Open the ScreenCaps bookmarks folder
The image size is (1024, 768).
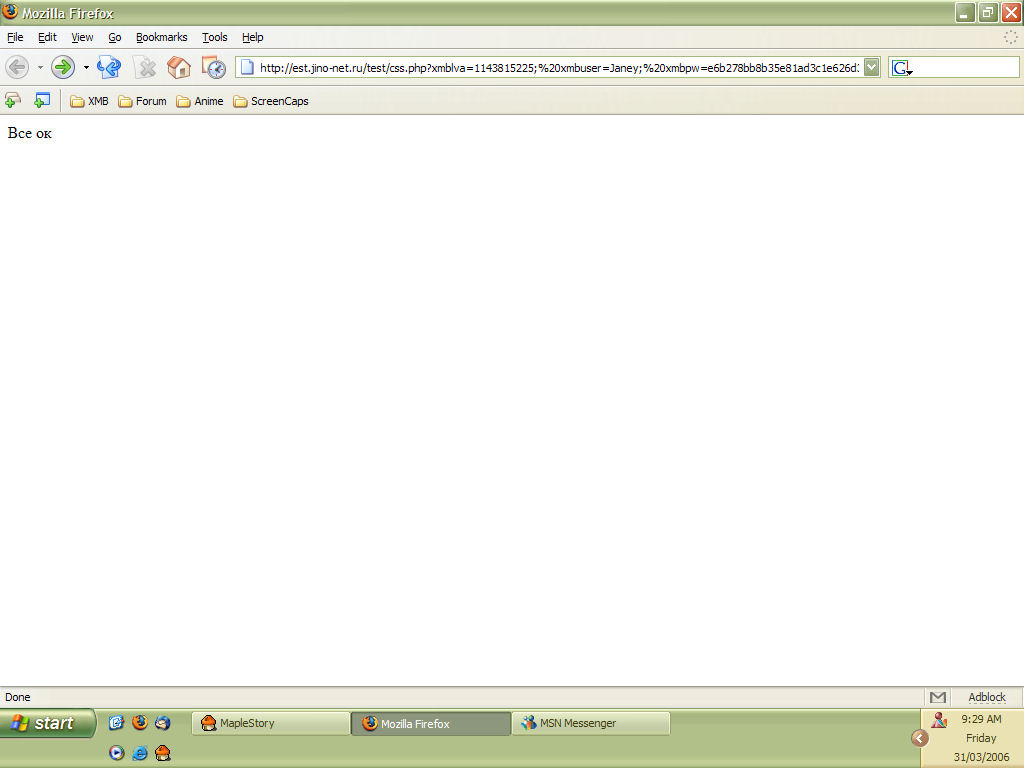(271, 101)
